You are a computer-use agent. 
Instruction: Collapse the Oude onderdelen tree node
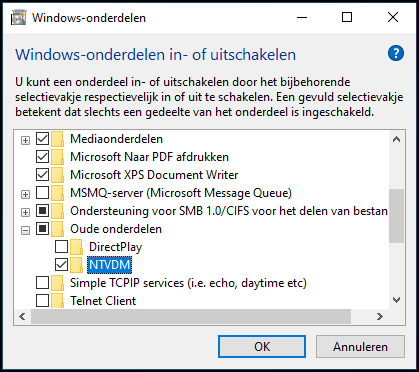click(25, 230)
